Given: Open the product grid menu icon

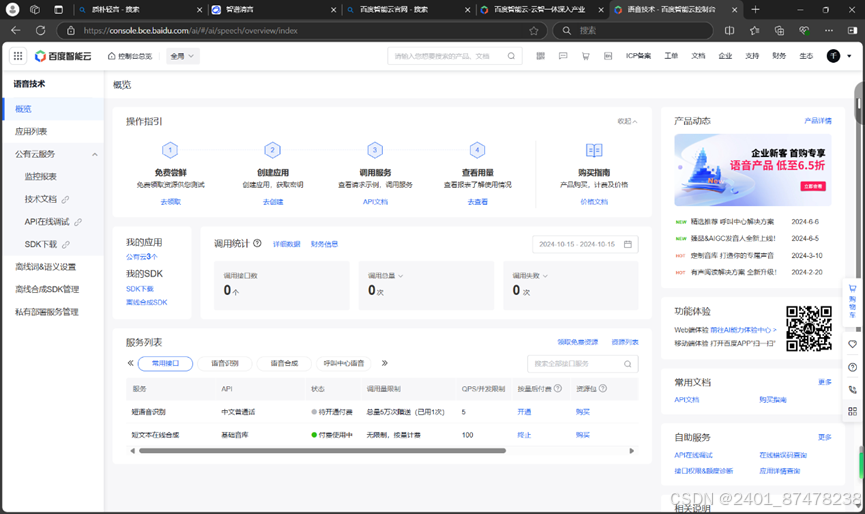Looking at the screenshot, I should [x=18, y=56].
